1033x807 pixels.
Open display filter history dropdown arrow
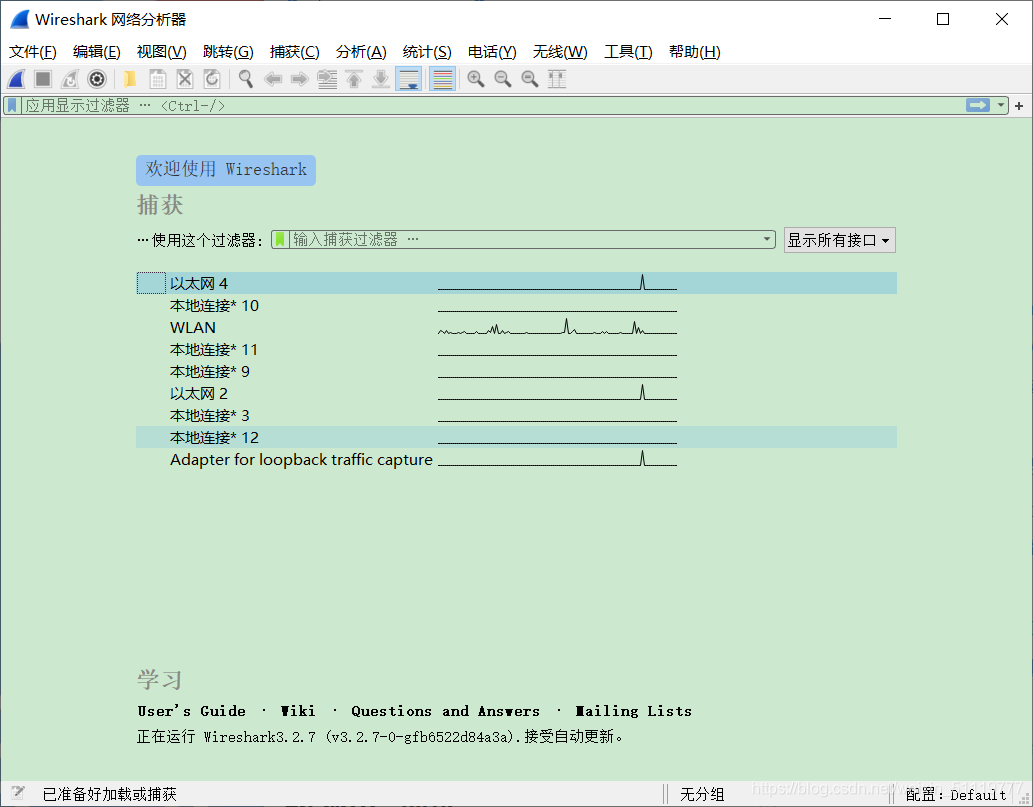click(1001, 105)
